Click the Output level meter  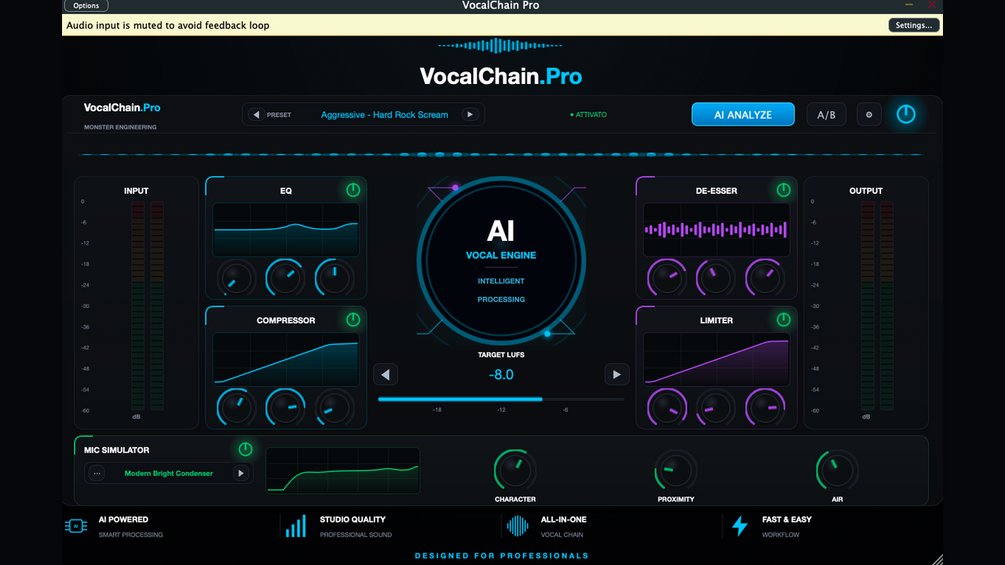[877, 306]
